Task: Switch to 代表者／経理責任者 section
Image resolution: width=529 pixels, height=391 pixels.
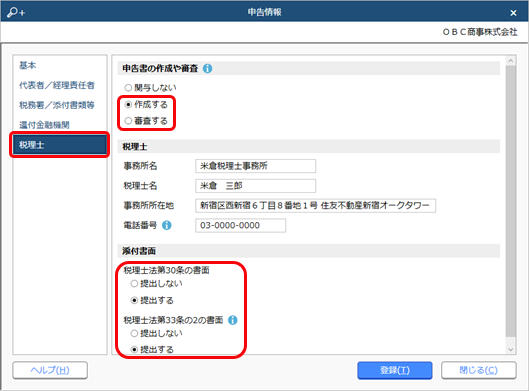Action: point(60,85)
